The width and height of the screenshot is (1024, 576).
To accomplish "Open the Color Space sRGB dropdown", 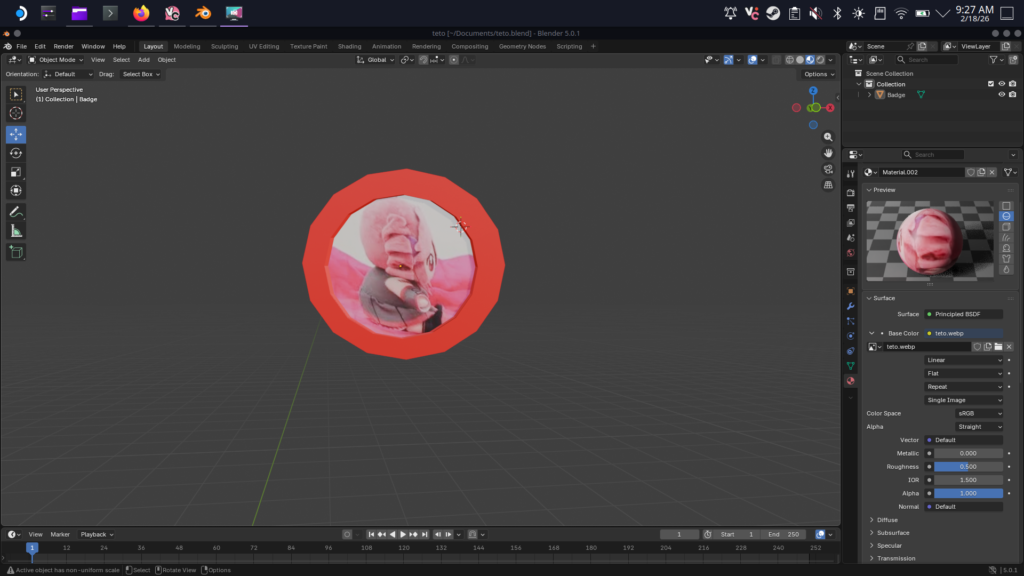I will [979, 413].
